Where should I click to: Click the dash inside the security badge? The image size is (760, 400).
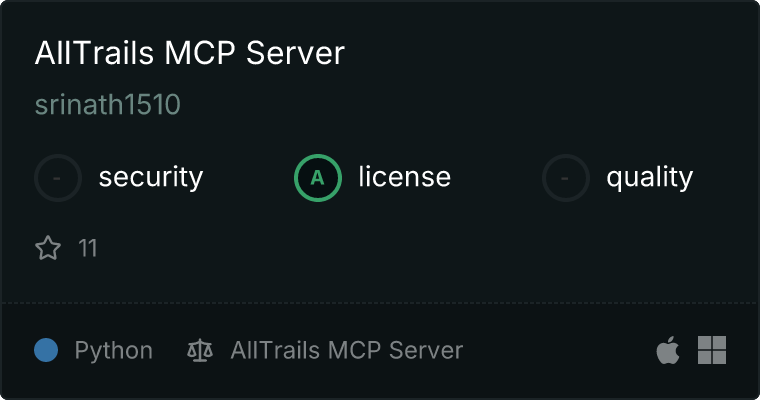coord(57,178)
